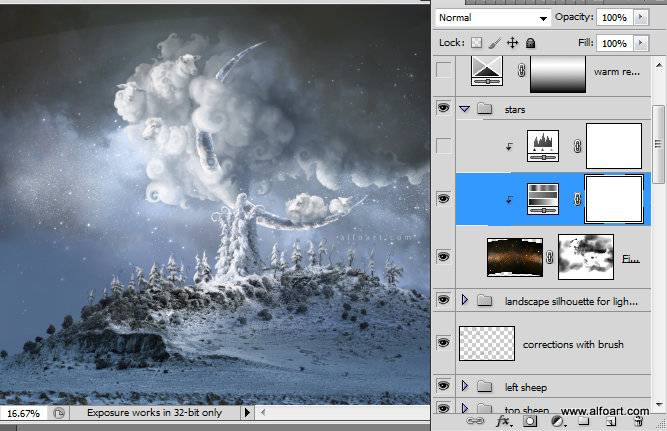Click the 16.67% zoom field
This screenshot has height=431, width=667.
tap(23, 413)
